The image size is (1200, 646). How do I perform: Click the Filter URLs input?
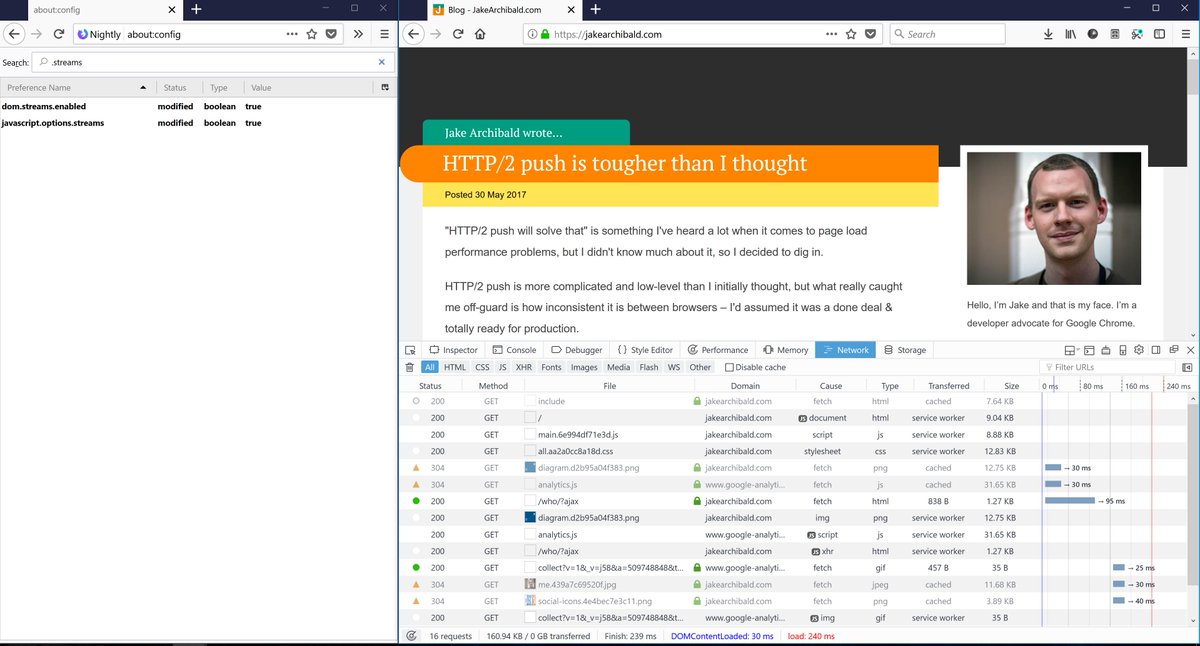[1108, 367]
